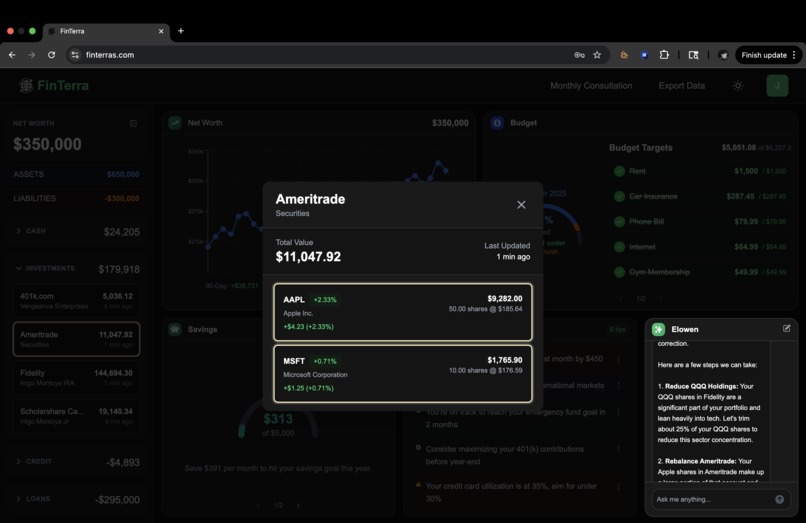
Task: Toggle the light/dark theme sun icon
Action: click(738, 86)
